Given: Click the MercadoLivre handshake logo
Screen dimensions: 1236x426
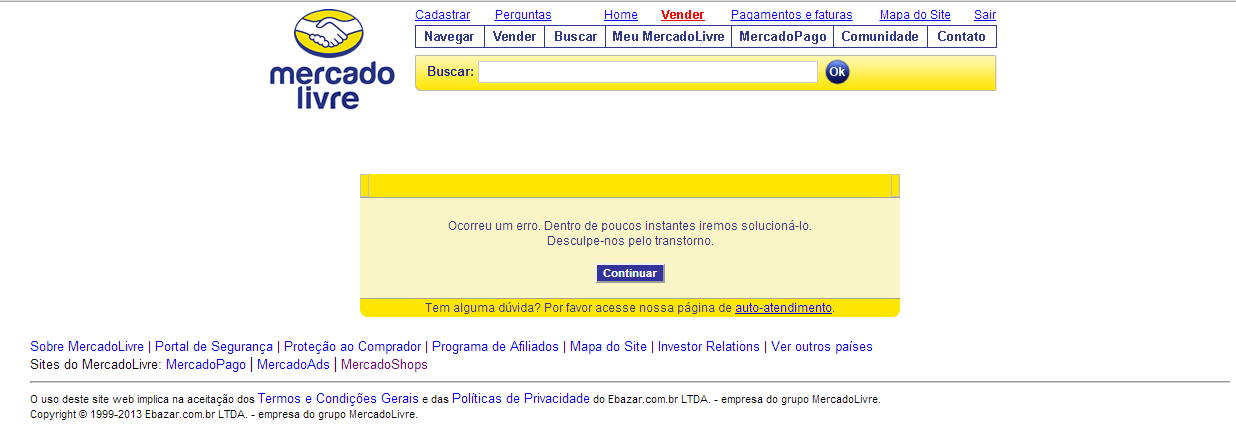Looking at the screenshot, I should pos(332,59).
